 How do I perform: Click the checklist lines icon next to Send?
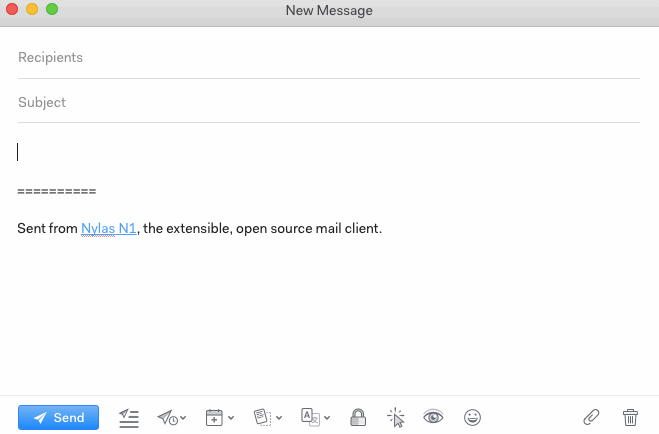pyautogui.click(x=128, y=417)
